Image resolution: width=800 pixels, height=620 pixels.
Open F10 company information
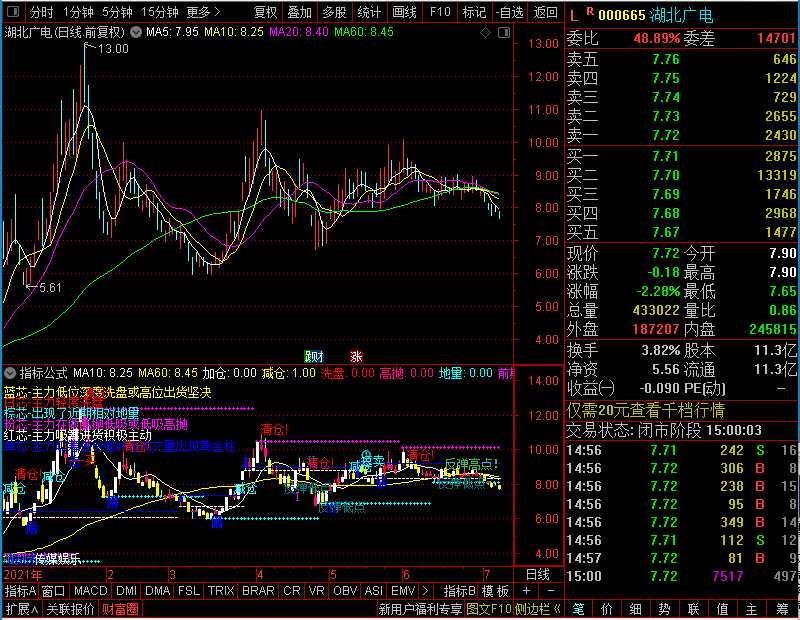pyautogui.click(x=440, y=12)
